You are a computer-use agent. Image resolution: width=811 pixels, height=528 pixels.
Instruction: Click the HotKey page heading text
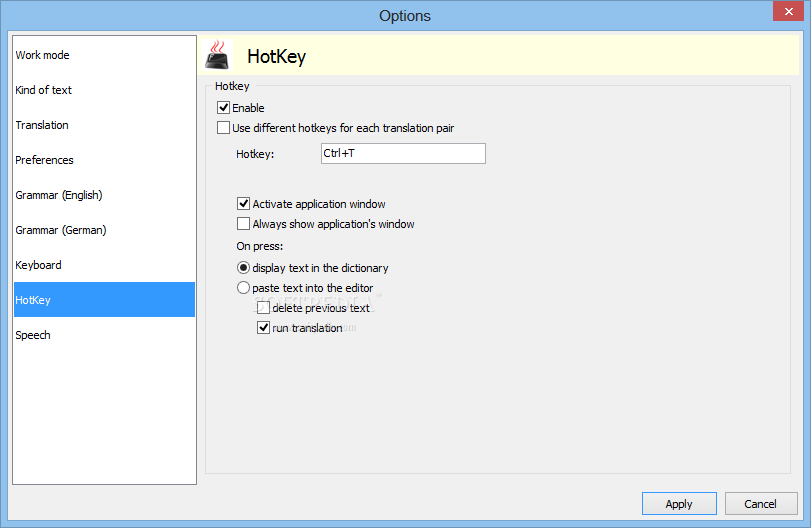tap(276, 56)
